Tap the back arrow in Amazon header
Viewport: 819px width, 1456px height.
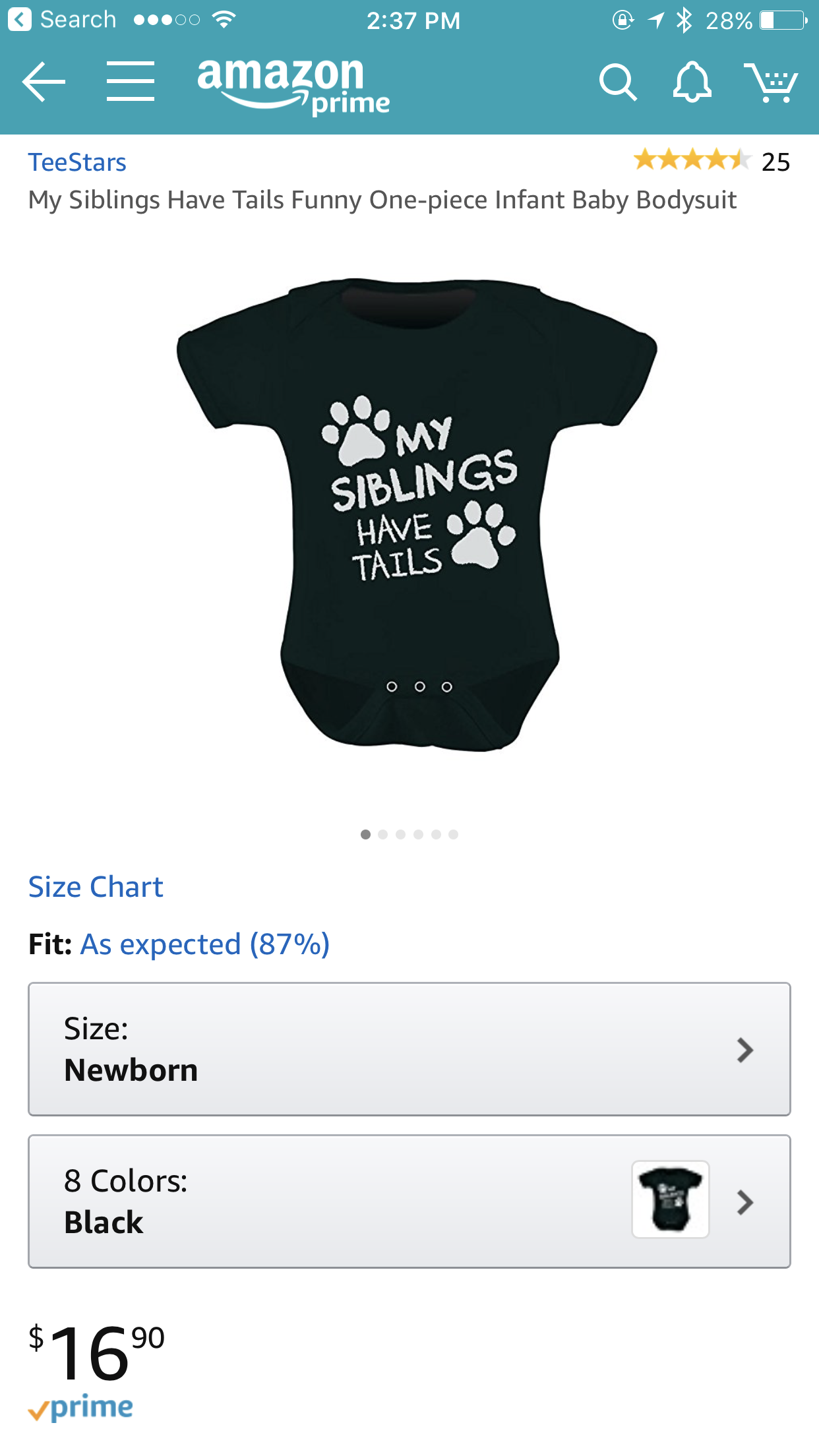(44, 82)
